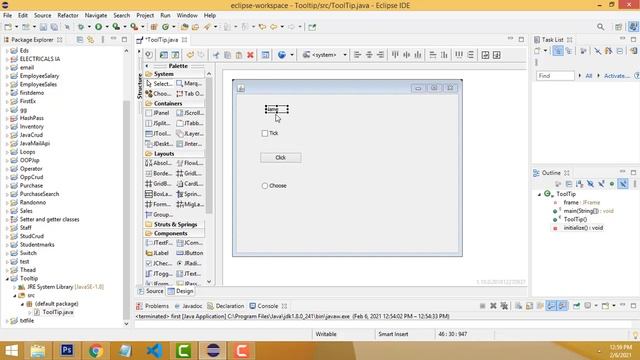Click the 'All' link in Task List
The image size is (640, 360).
(x=589, y=76)
